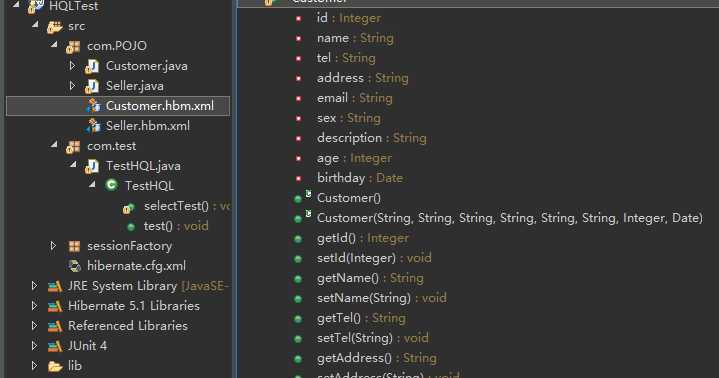
Task: Select the sex : String field
Action: click(x=348, y=118)
